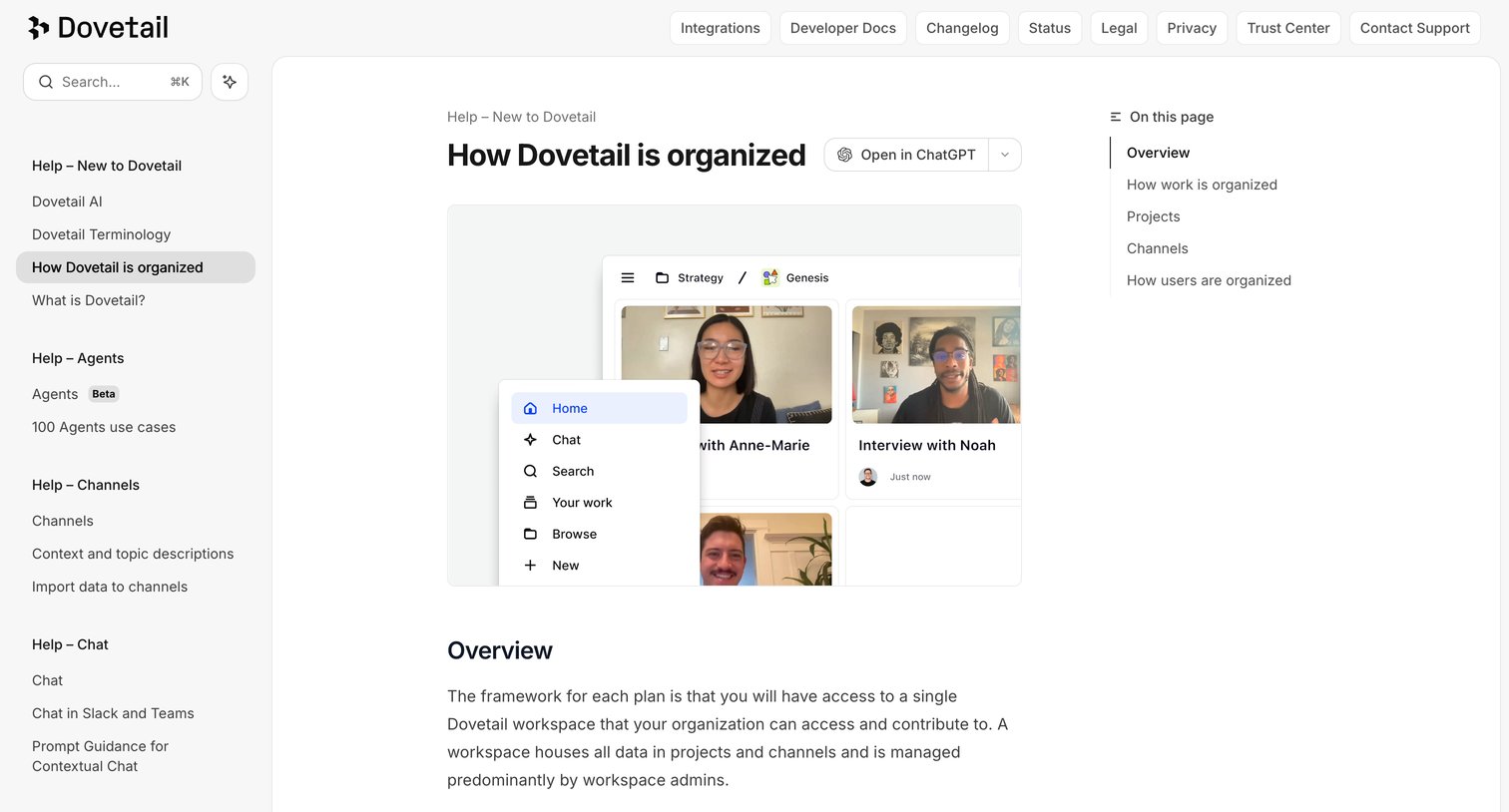Click Interview with Noah title text

point(927,445)
